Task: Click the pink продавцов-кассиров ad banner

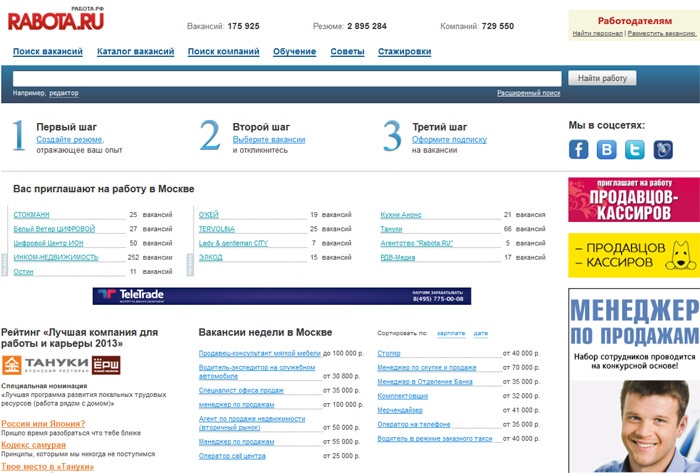Action: pos(634,199)
